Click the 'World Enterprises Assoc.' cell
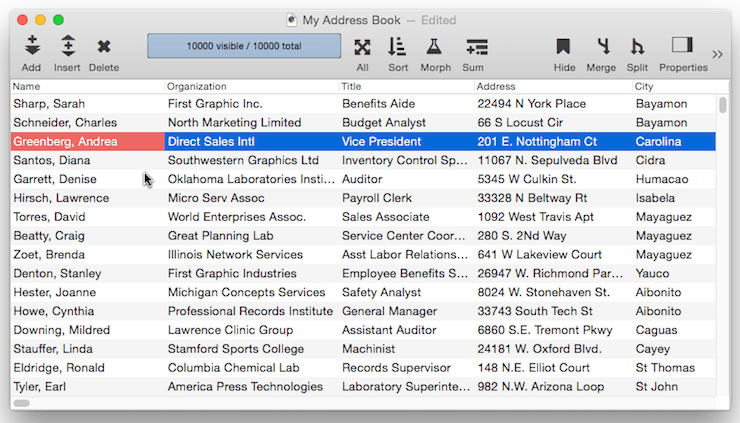This screenshot has height=423, width=740. pos(252,217)
